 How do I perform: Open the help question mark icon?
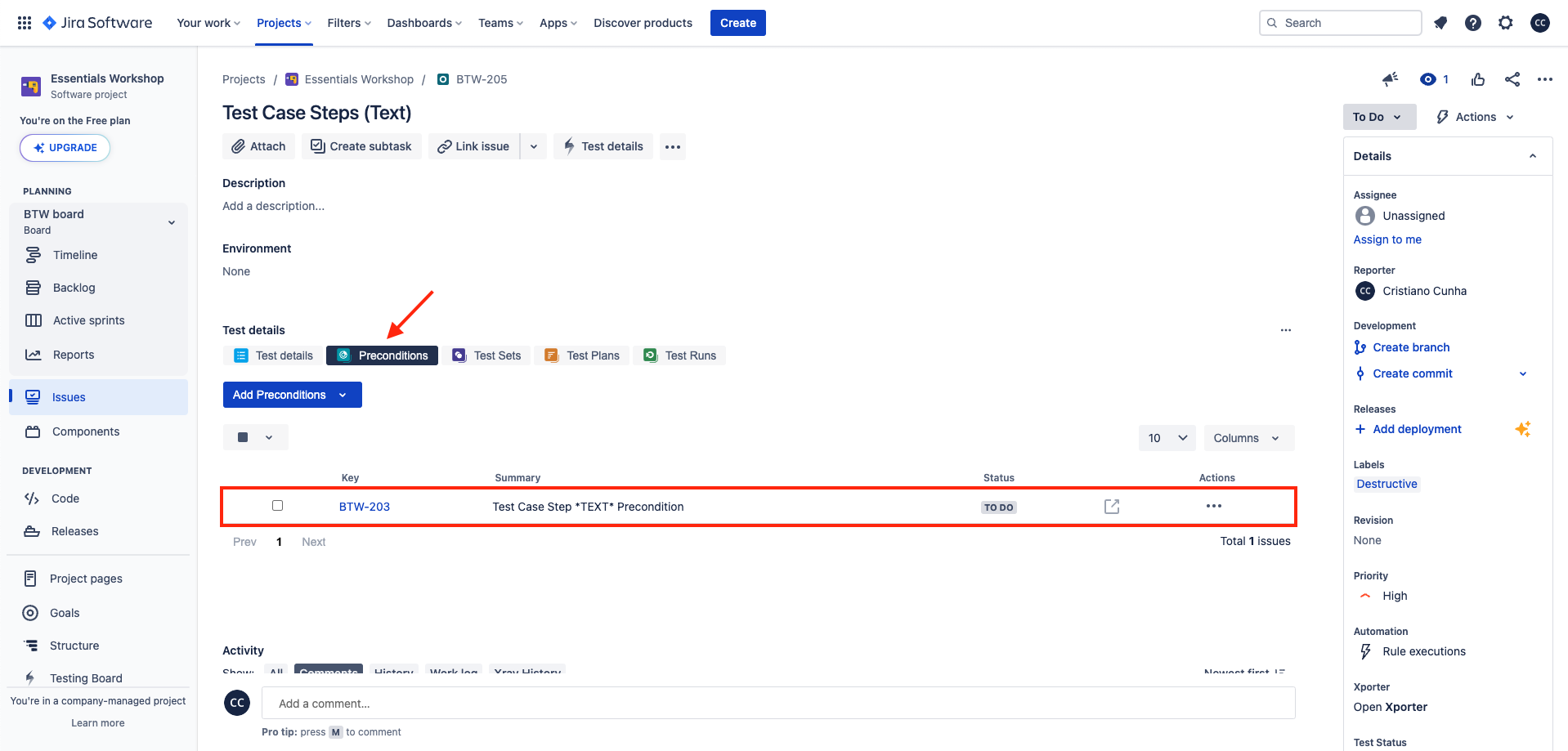(x=1473, y=23)
